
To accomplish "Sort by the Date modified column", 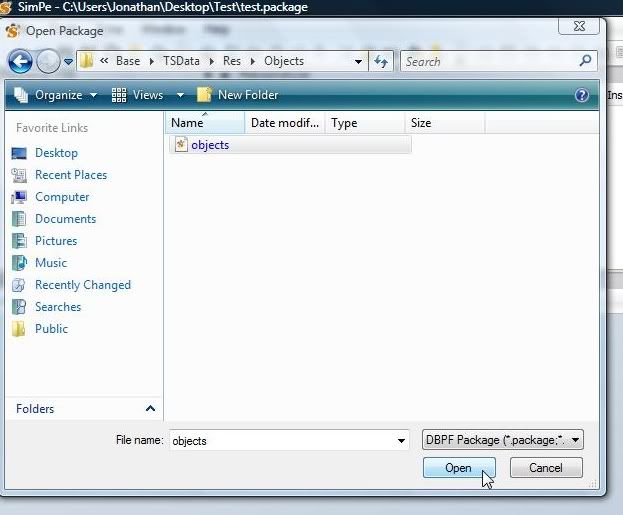I will point(285,123).
